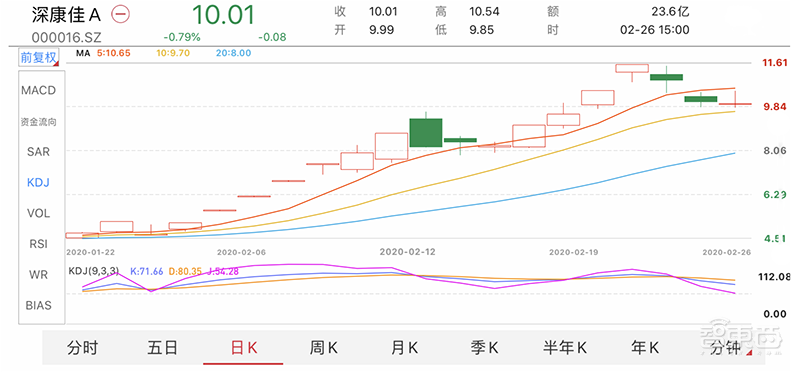800x372 pixels.
Task: Switch to the 月K tab
Action: click(404, 348)
